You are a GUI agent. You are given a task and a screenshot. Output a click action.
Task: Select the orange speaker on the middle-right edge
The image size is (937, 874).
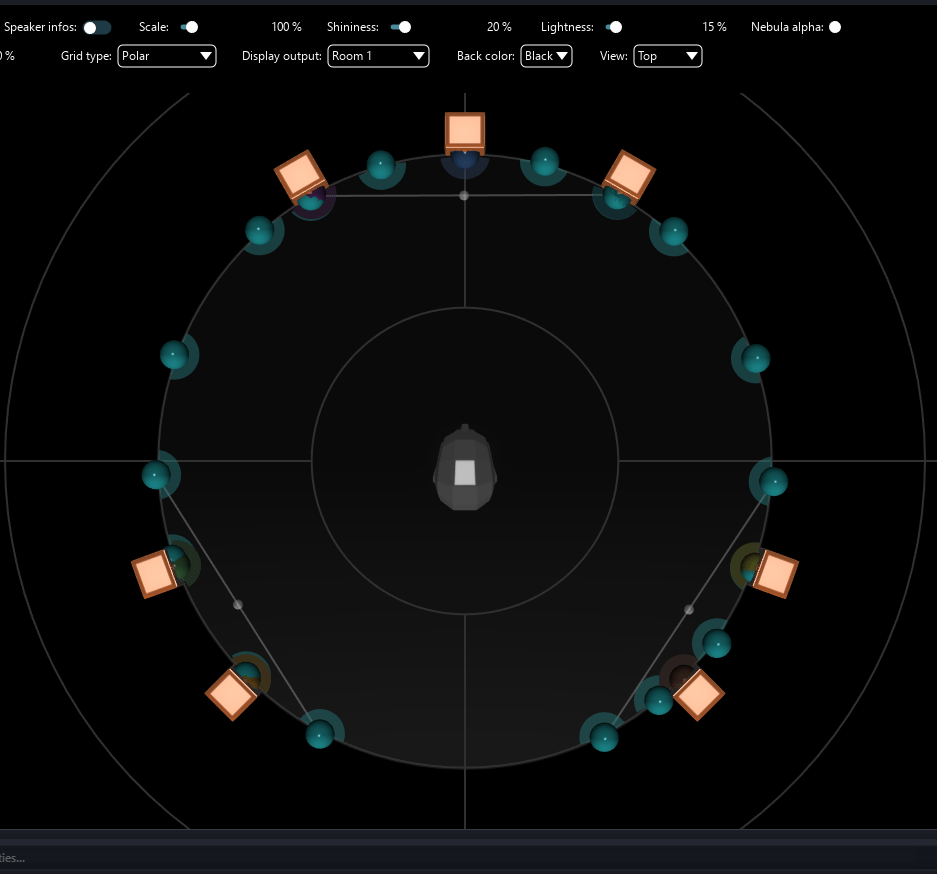pos(776,574)
